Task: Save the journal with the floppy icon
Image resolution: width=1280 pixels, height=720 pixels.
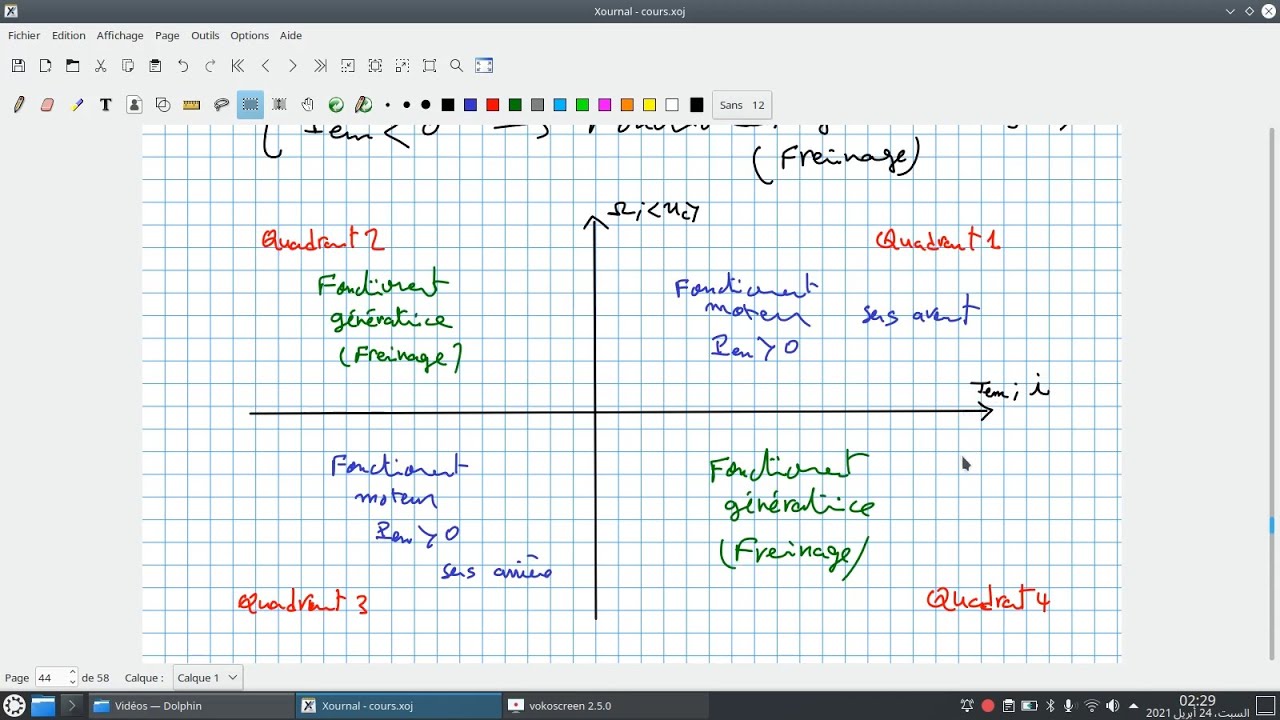Action: (18, 66)
